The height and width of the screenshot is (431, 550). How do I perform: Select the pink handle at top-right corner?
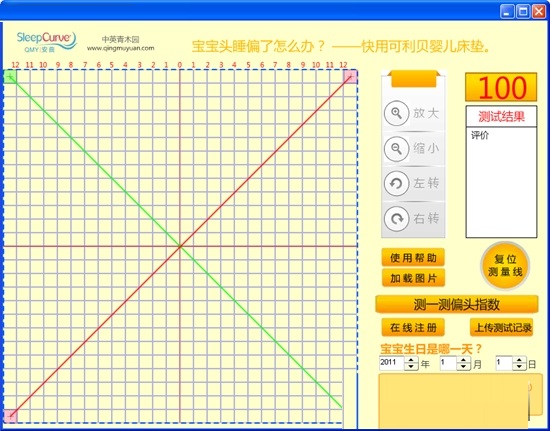350,76
